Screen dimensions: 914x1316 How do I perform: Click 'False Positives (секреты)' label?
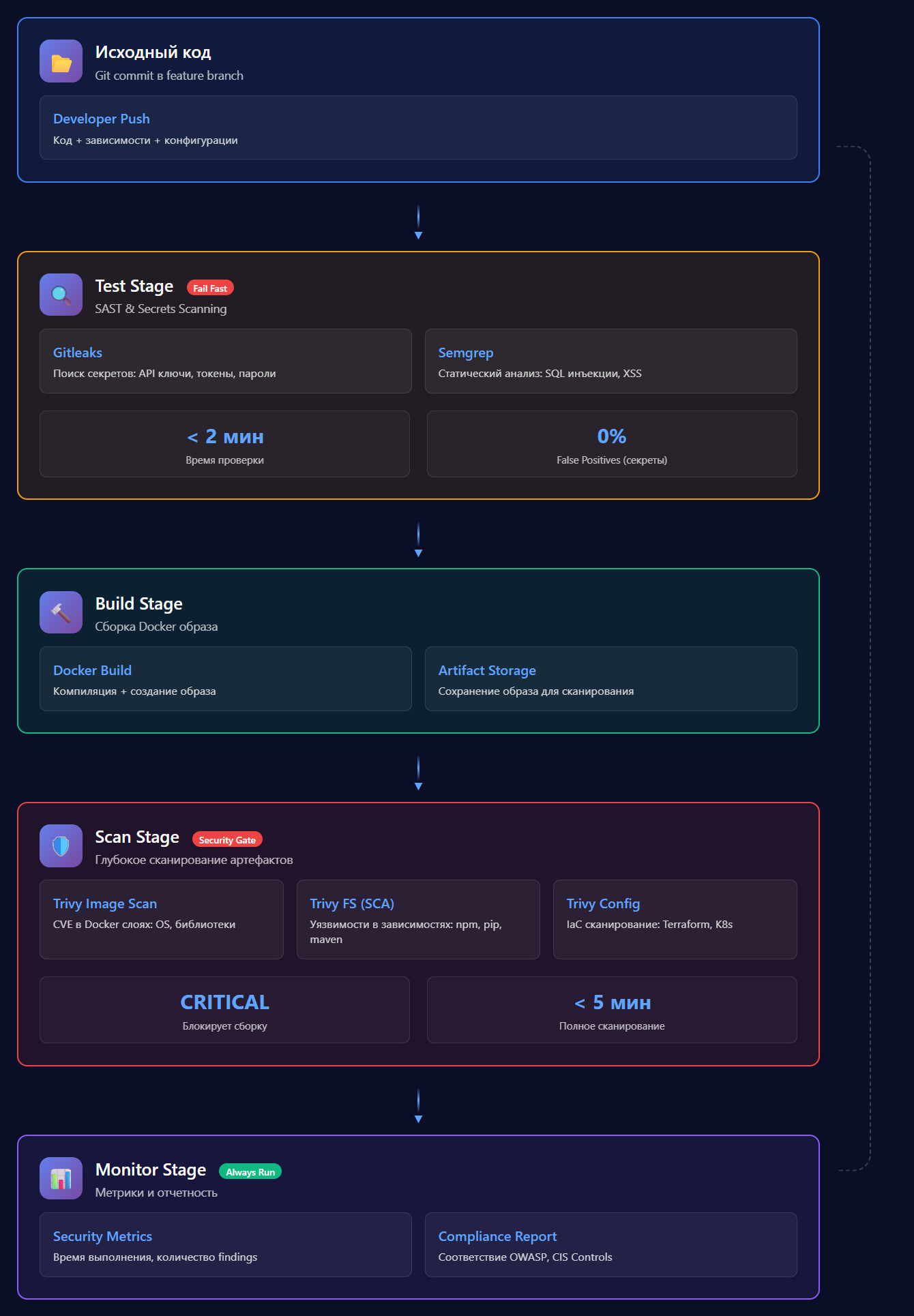tap(612, 460)
